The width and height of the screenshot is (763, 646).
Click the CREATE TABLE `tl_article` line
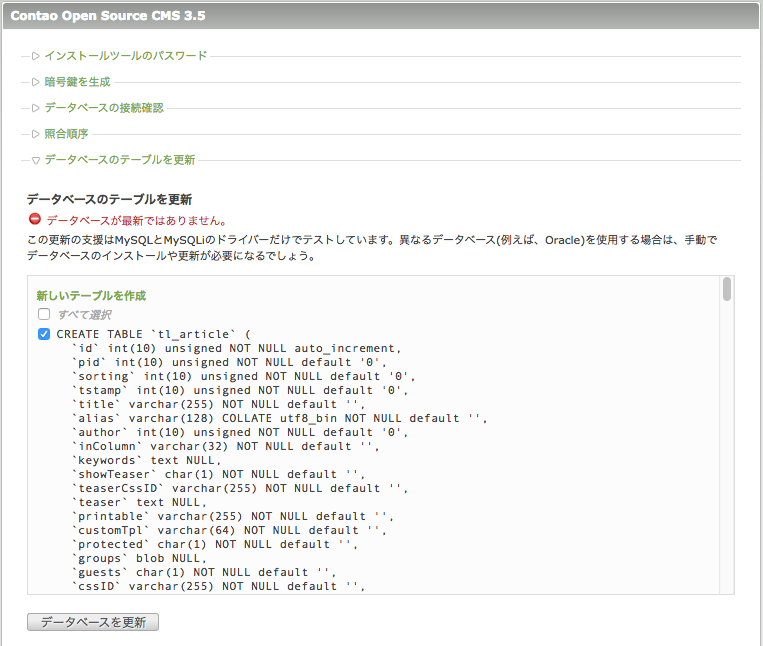153,334
